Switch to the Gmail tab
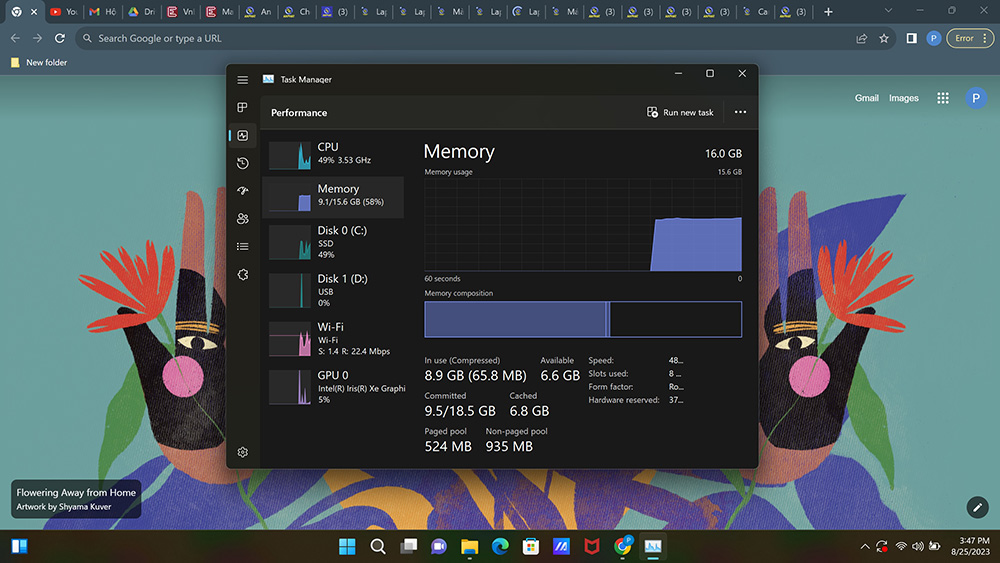The width and height of the screenshot is (1000, 563). [103, 11]
